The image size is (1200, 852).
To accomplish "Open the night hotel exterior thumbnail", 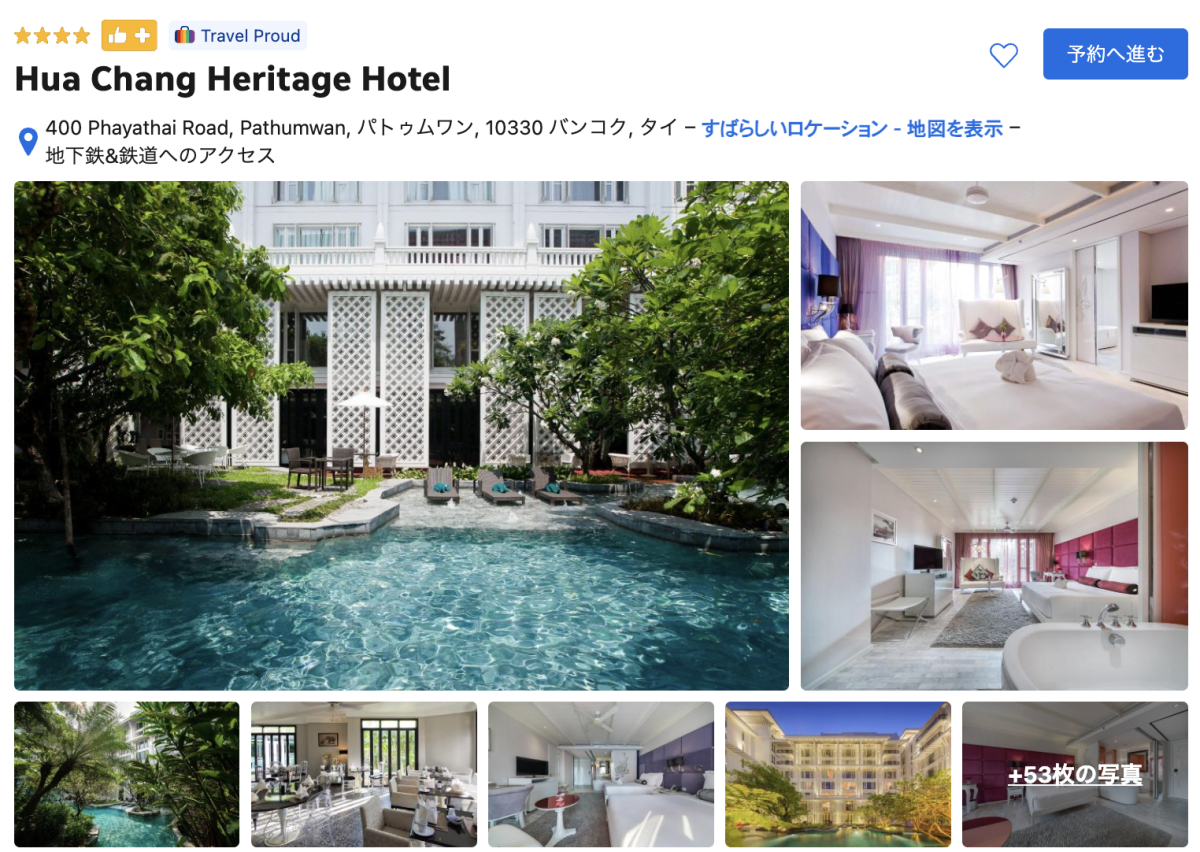I will (838, 775).
